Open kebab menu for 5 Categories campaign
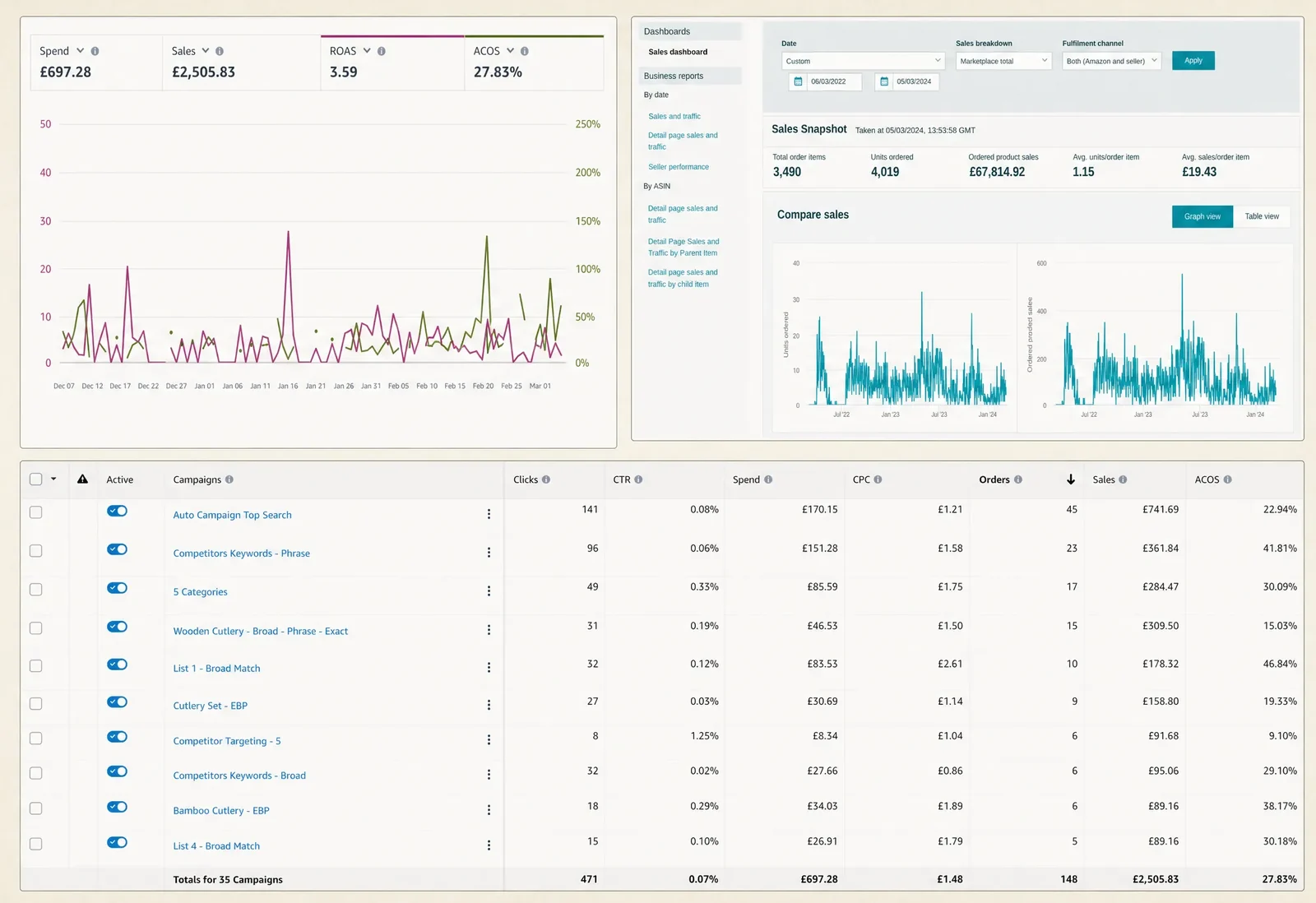1316x903 pixels. coord(489,591)
